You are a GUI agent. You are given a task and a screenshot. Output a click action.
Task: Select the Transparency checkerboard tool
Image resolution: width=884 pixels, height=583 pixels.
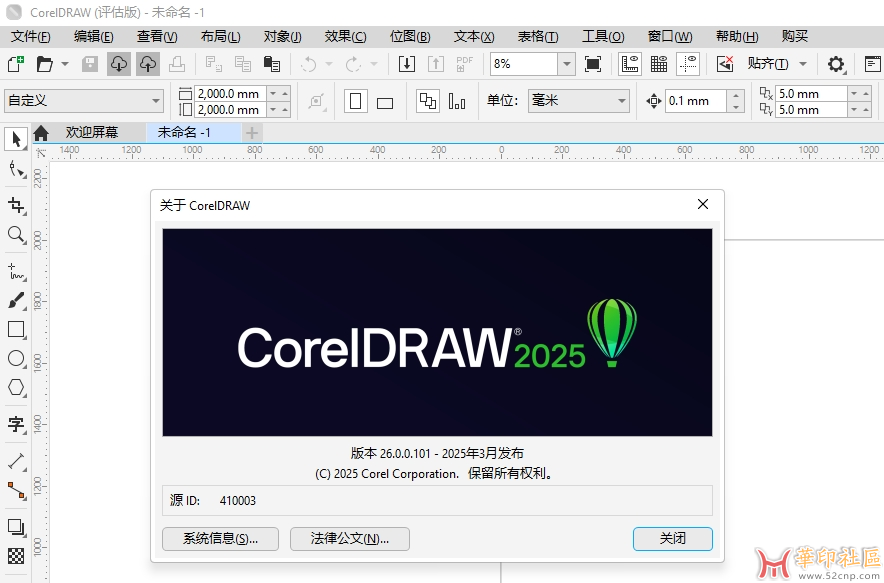coord(16,556)
